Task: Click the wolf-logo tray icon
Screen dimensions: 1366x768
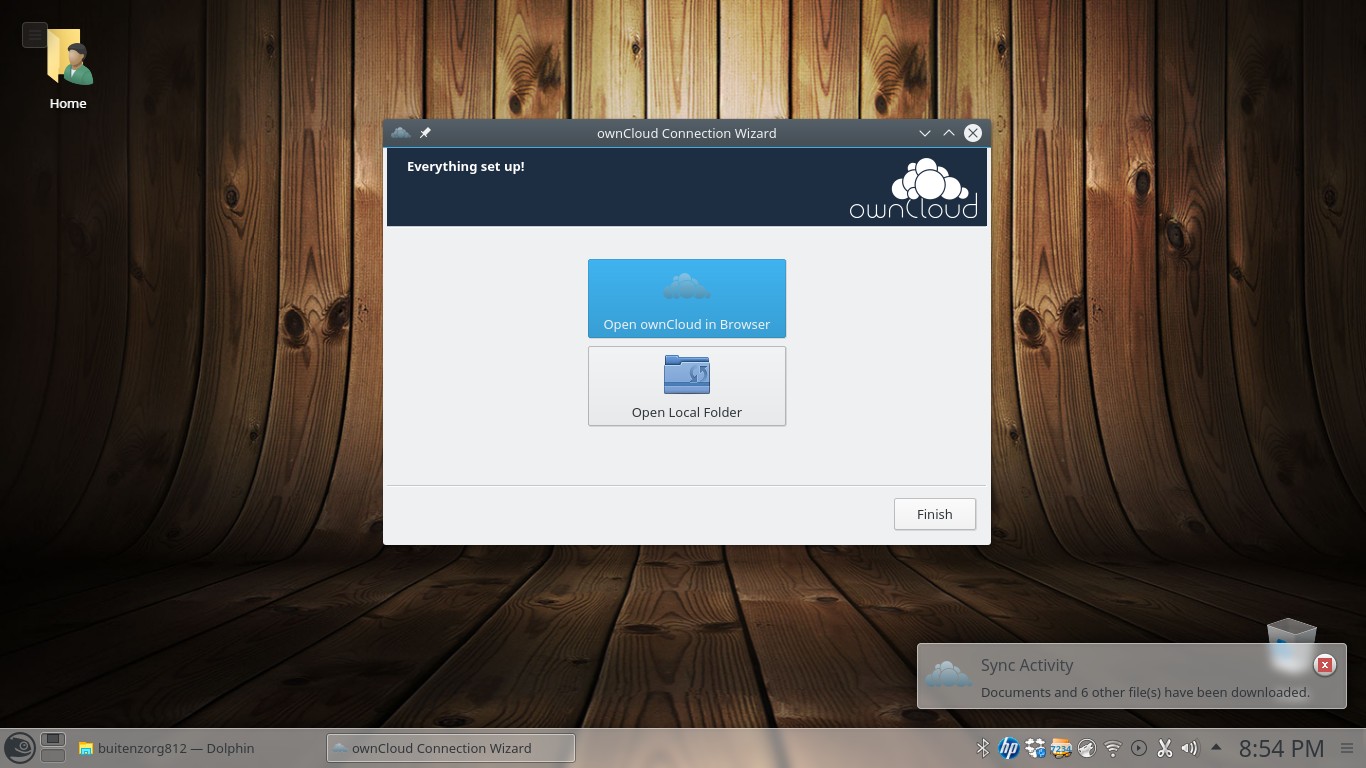Action: (1087, 748)
